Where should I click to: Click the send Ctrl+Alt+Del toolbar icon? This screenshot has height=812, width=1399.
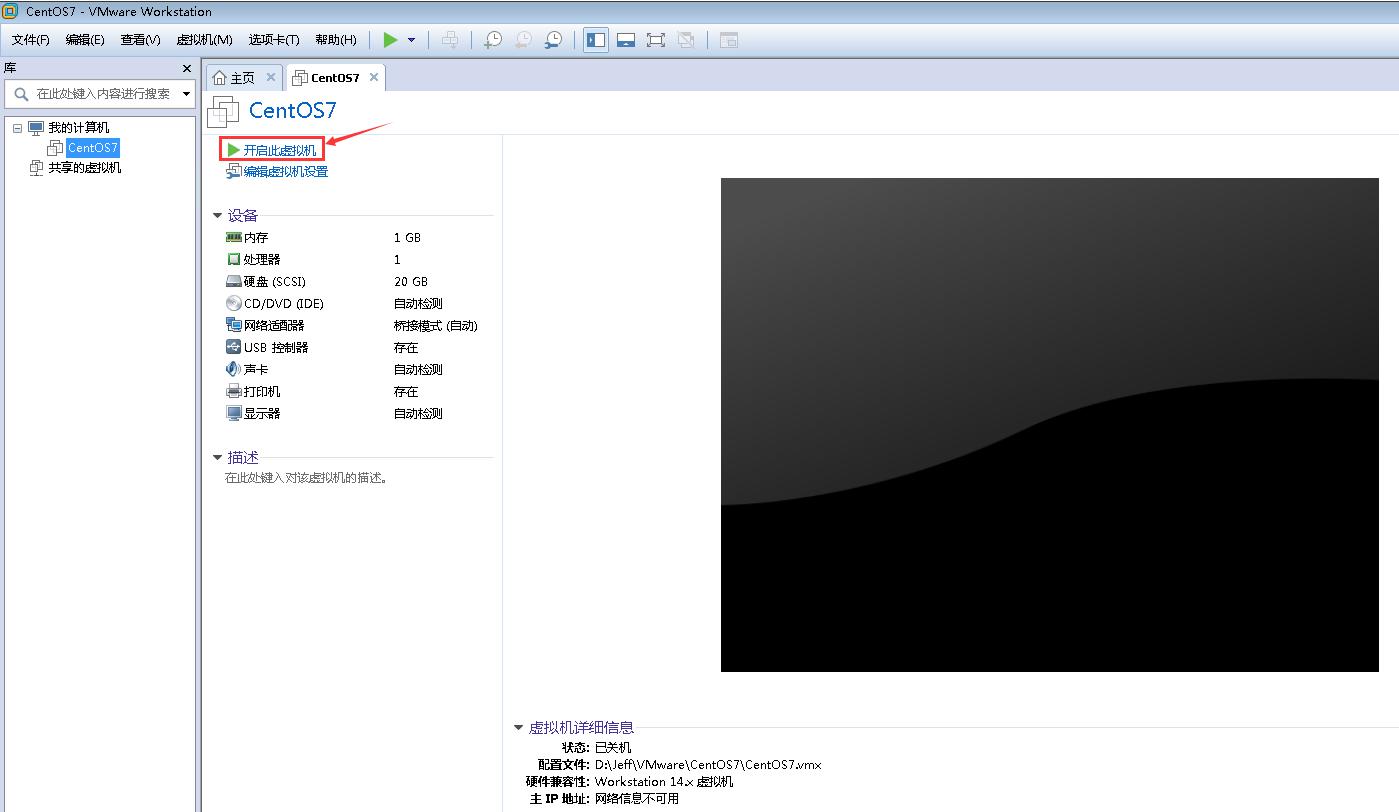[450, 40]
